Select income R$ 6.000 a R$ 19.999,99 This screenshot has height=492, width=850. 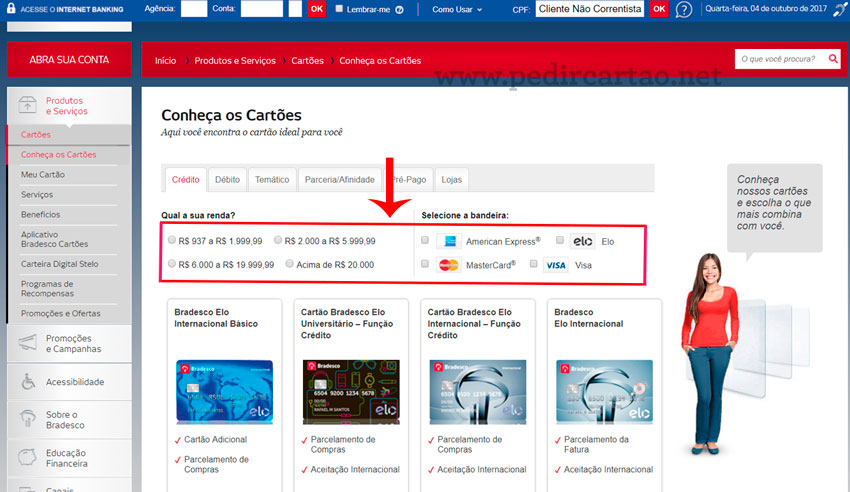[172, 264]
